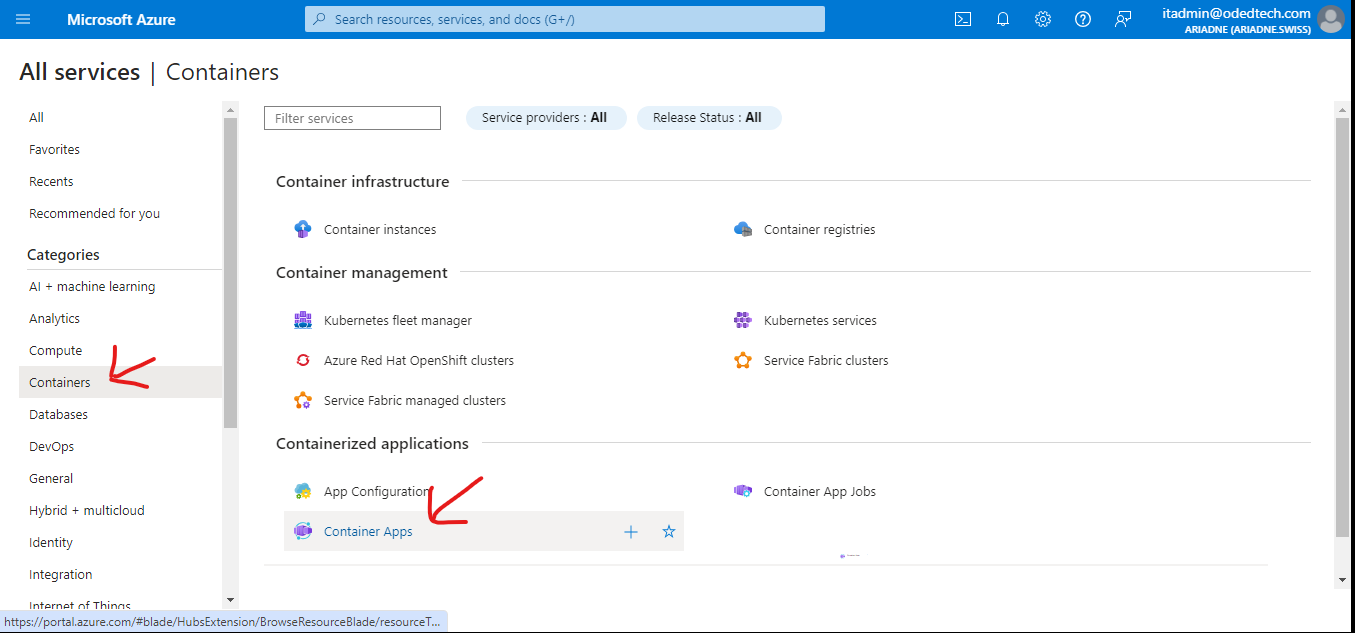Open the Kubernetes fleet manager link
1355x633 pixels.
398,320
